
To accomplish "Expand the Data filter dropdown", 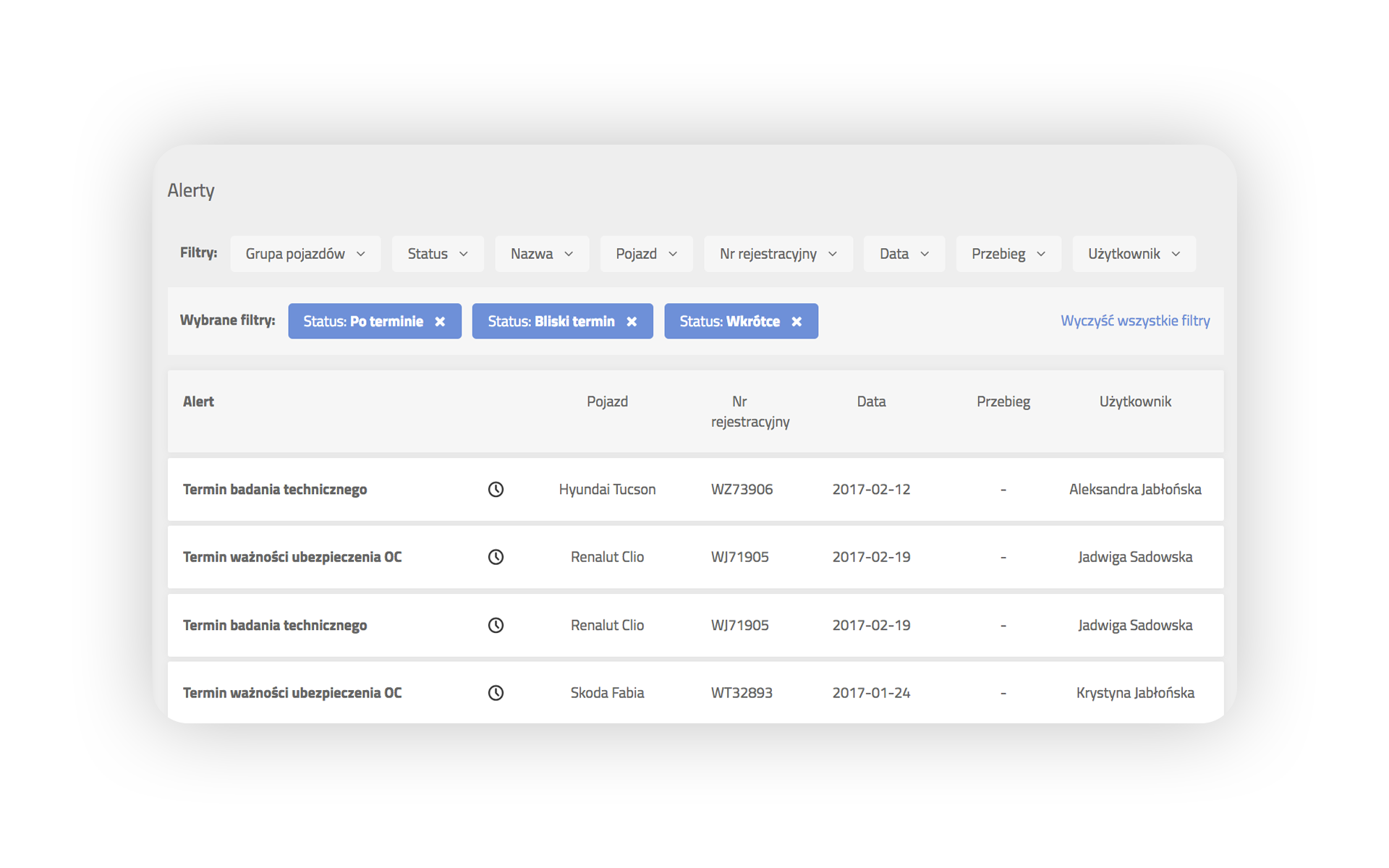I will pos(904,254).
